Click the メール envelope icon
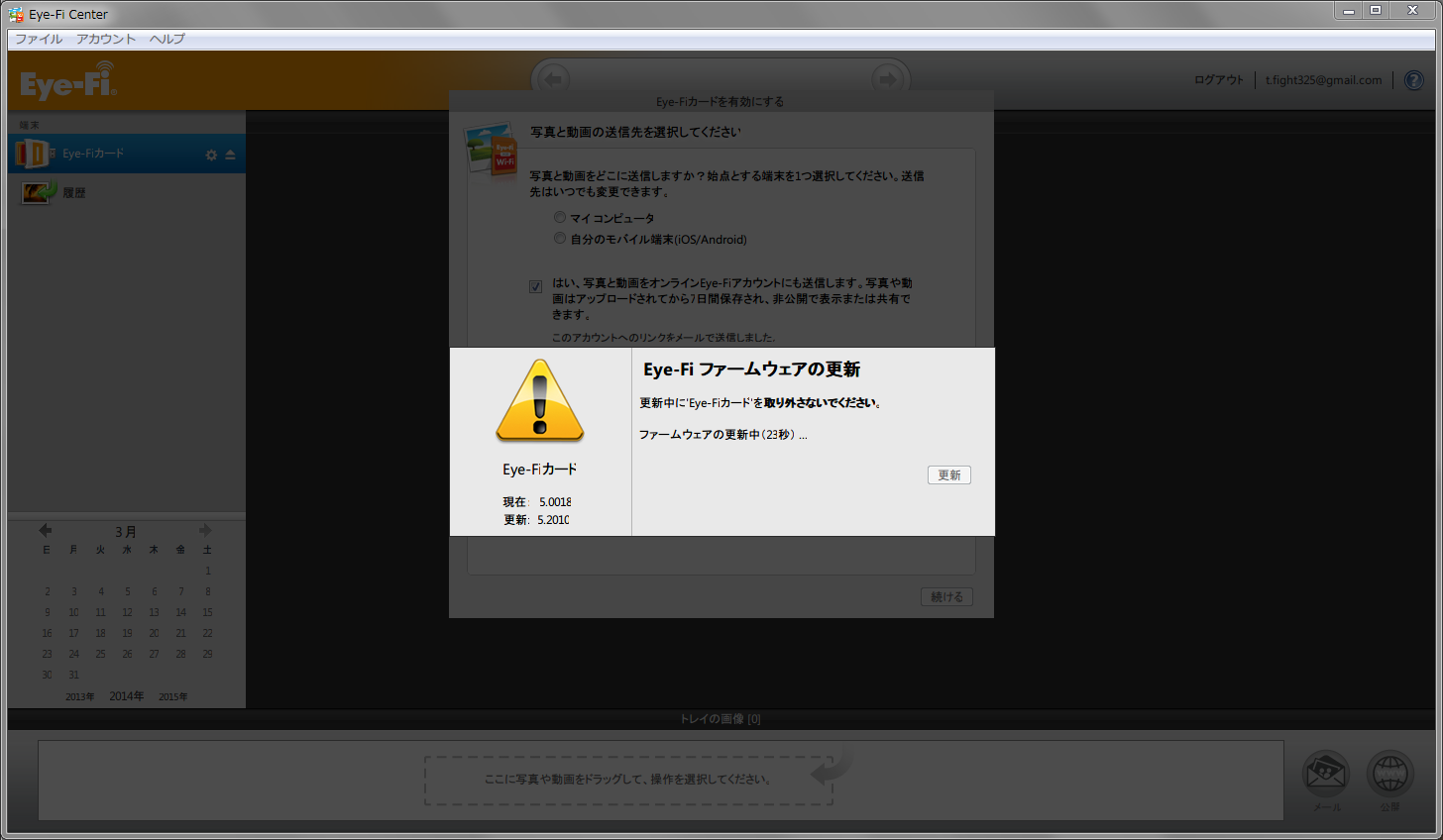This screenshot has width=1443, height=840. tap(1326, 775)
